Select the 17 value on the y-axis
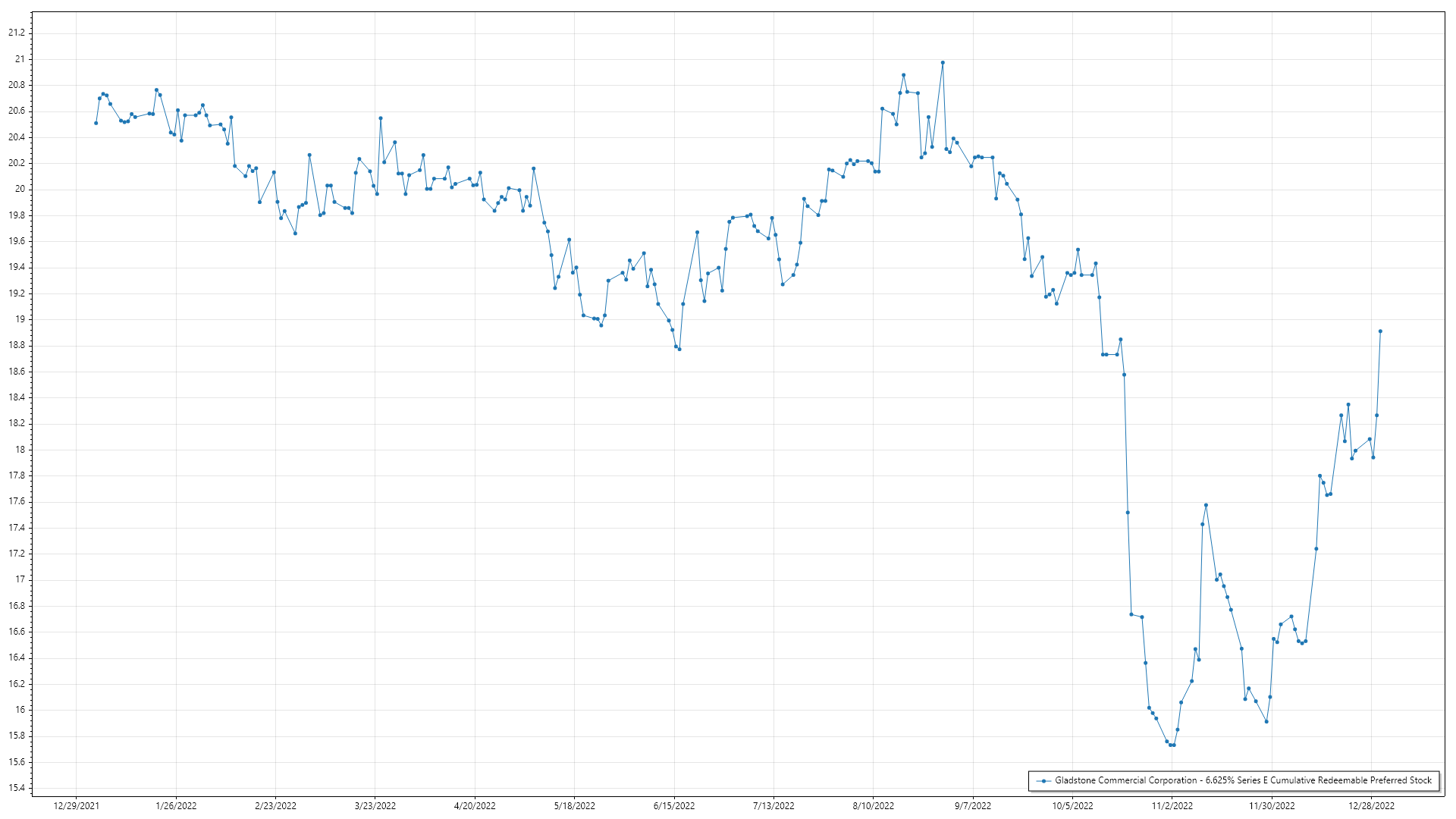 [x=20, y=579]
